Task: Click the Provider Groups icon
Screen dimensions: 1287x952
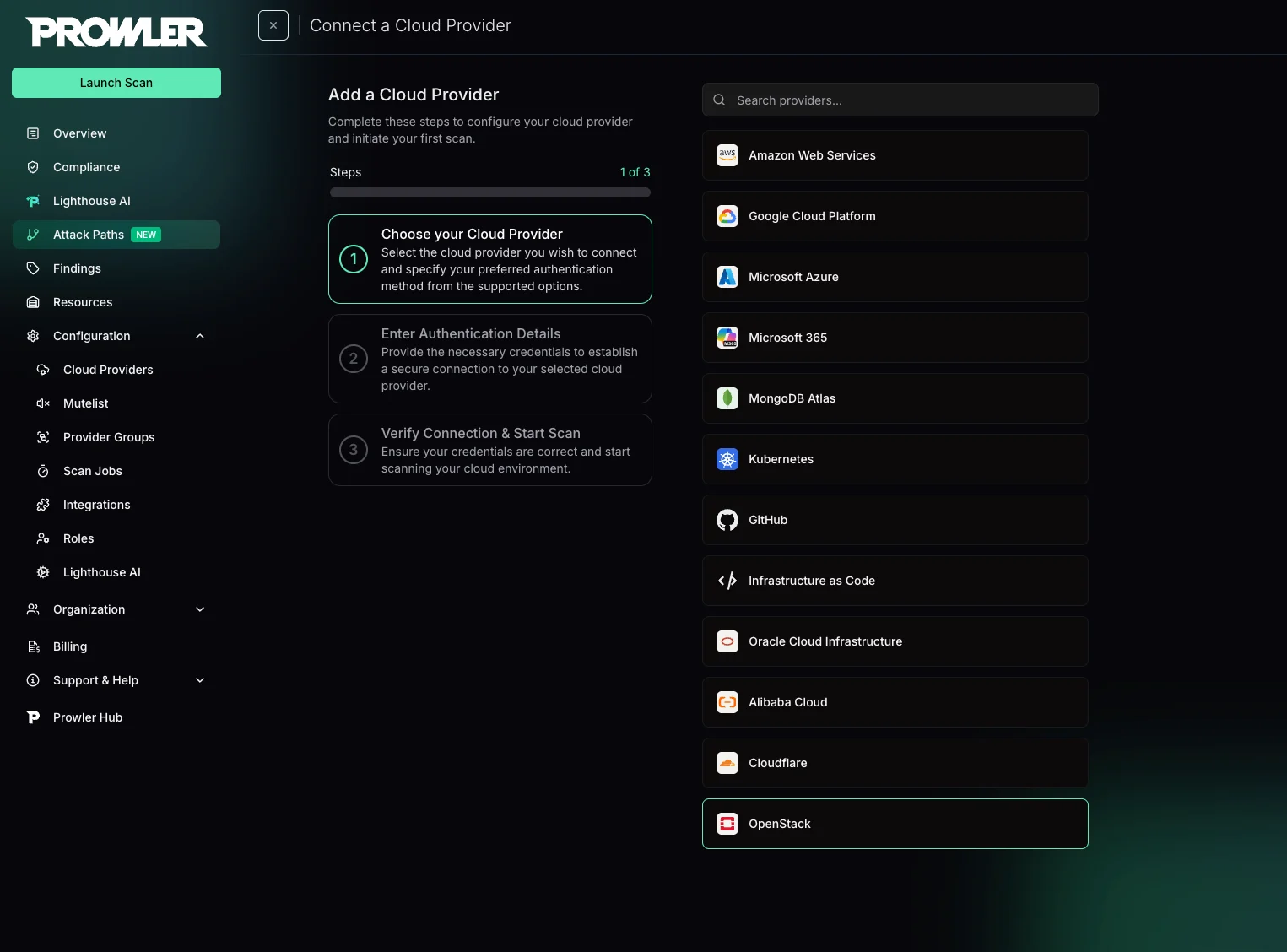Action: pos(43,437)
